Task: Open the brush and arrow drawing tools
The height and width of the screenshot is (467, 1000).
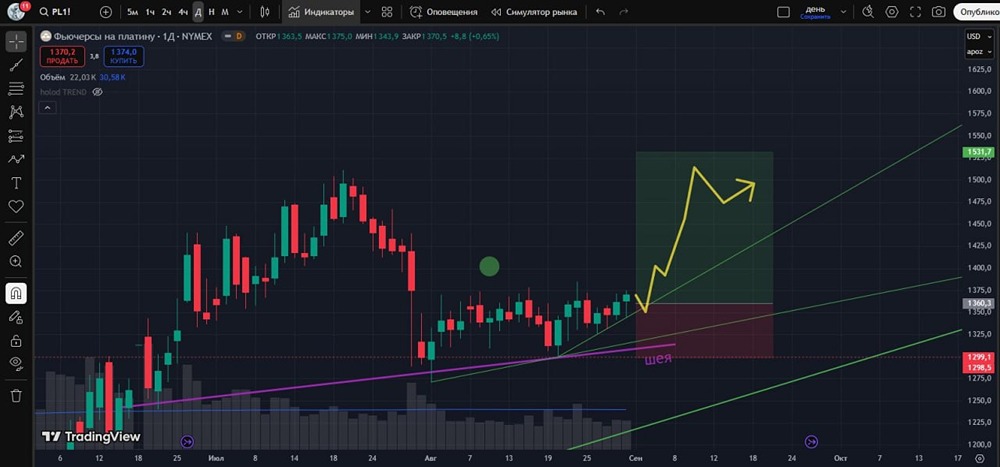Action: (16, 159)
